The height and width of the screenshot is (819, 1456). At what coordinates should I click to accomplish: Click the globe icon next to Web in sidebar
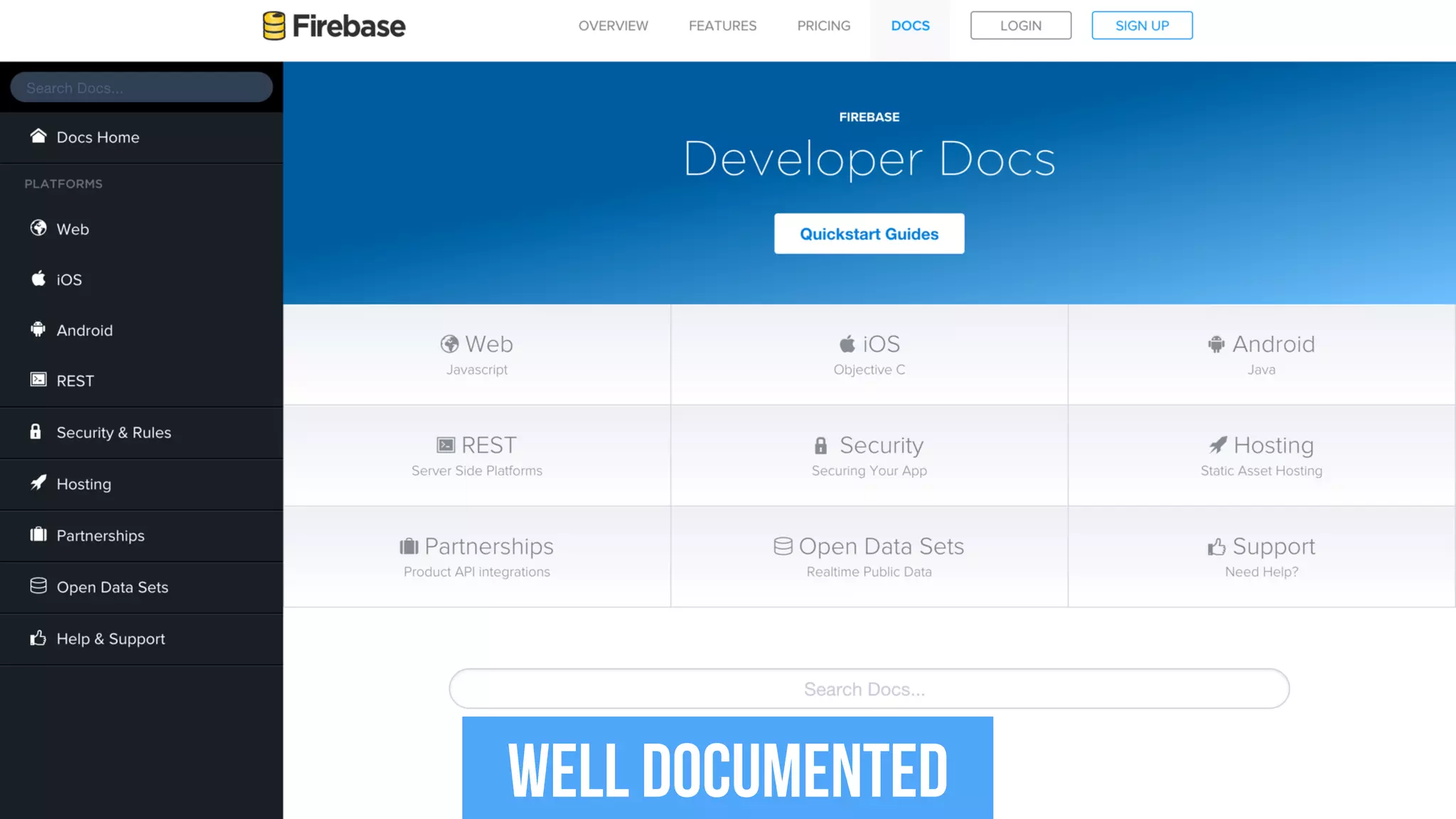(38, 228)
